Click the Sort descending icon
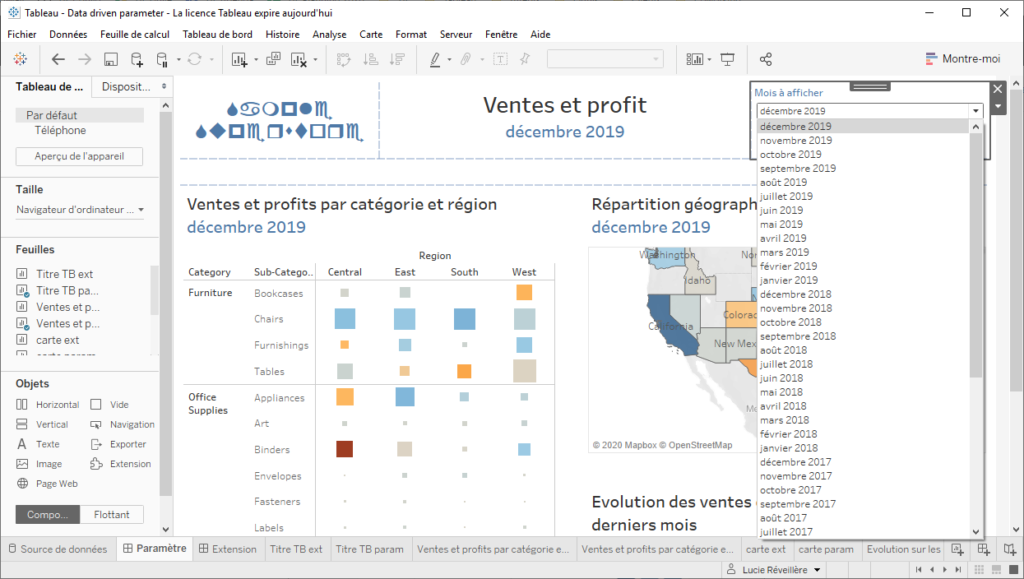 point(397,59)
